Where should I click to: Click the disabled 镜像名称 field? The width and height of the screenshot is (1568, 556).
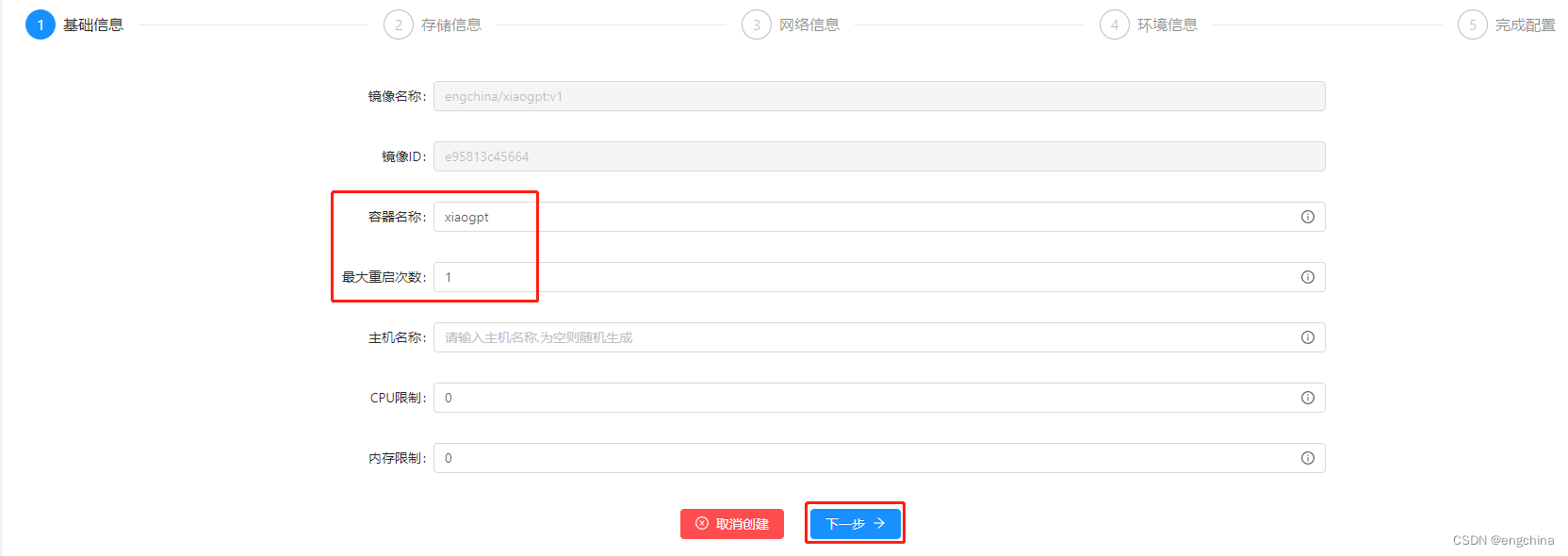tap(879, 96)
